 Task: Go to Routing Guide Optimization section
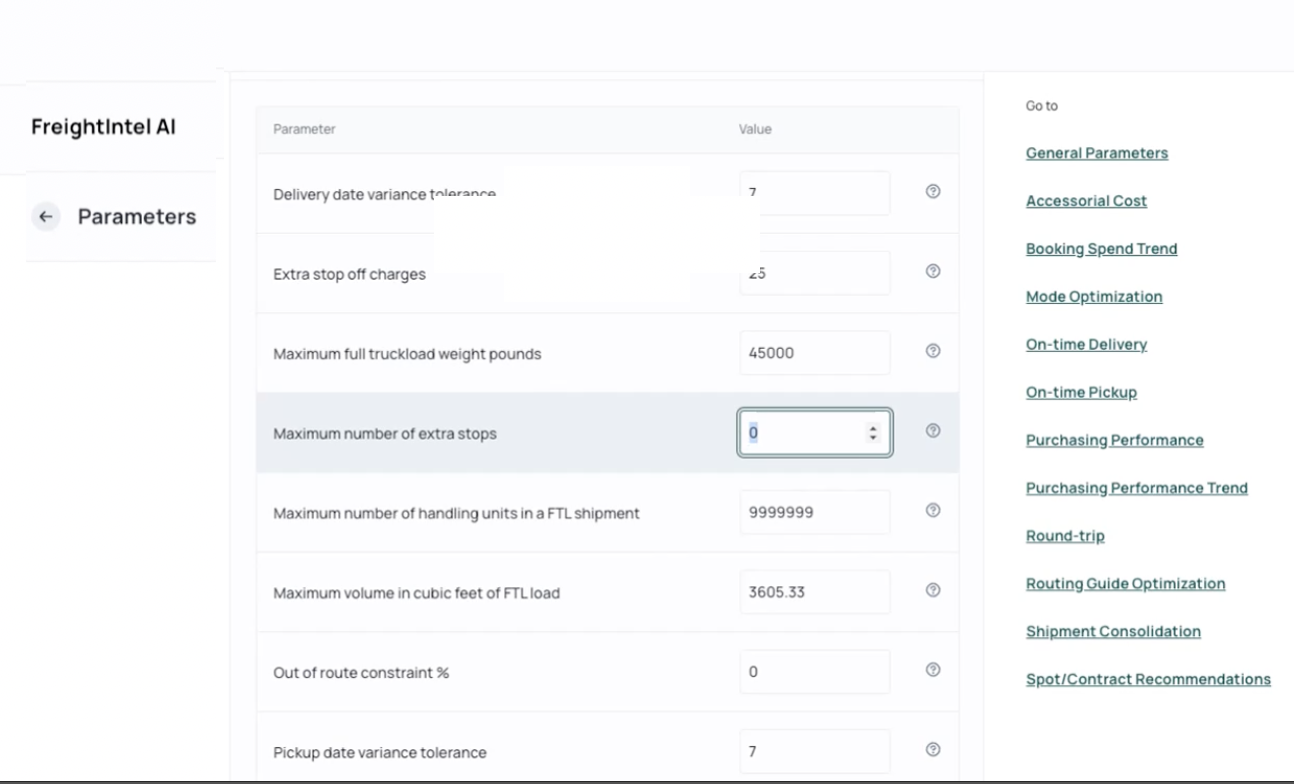click(x=1125, y=584)
